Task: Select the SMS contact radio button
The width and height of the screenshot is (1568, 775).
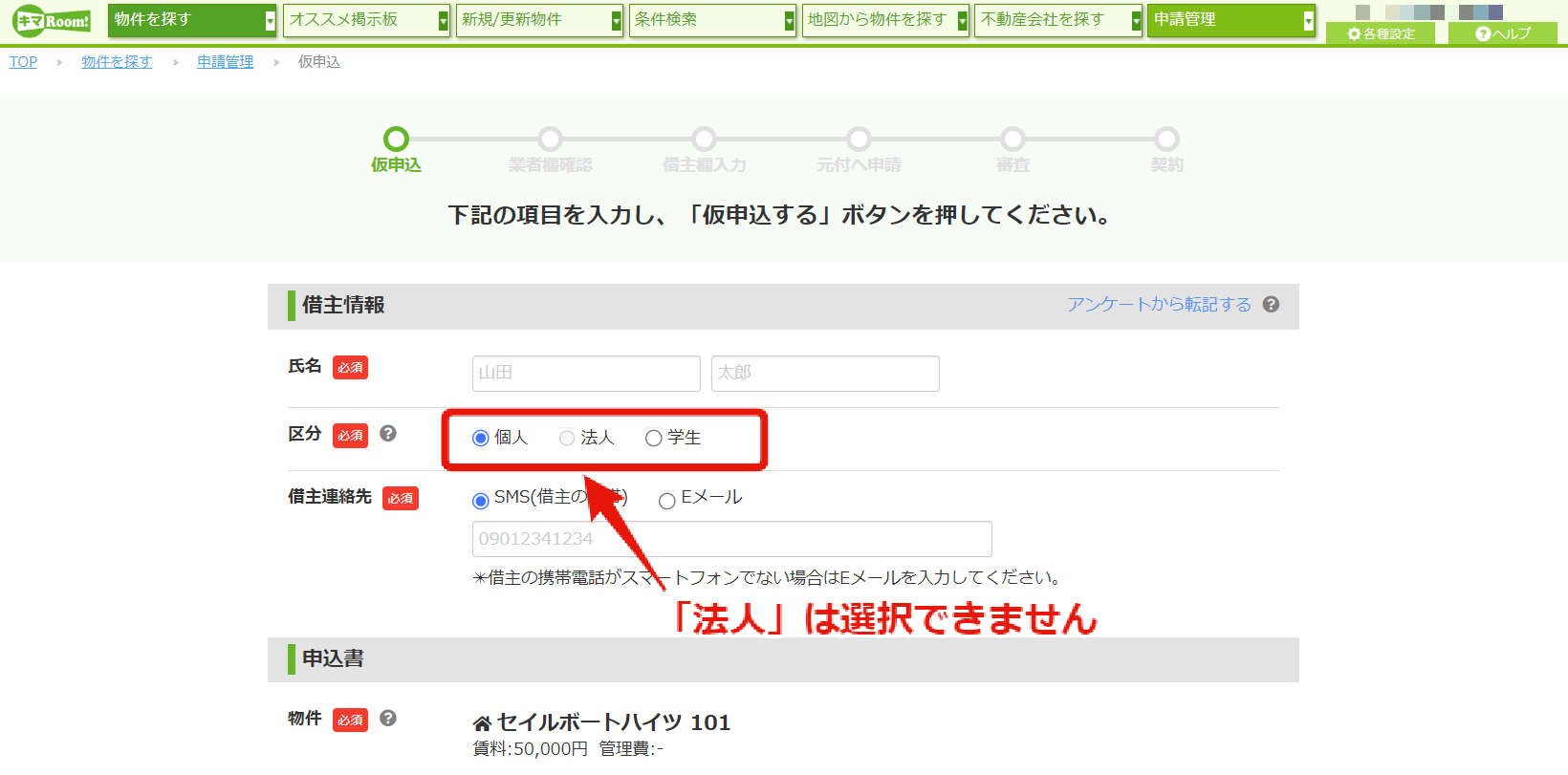Action: tap(481, 501)
